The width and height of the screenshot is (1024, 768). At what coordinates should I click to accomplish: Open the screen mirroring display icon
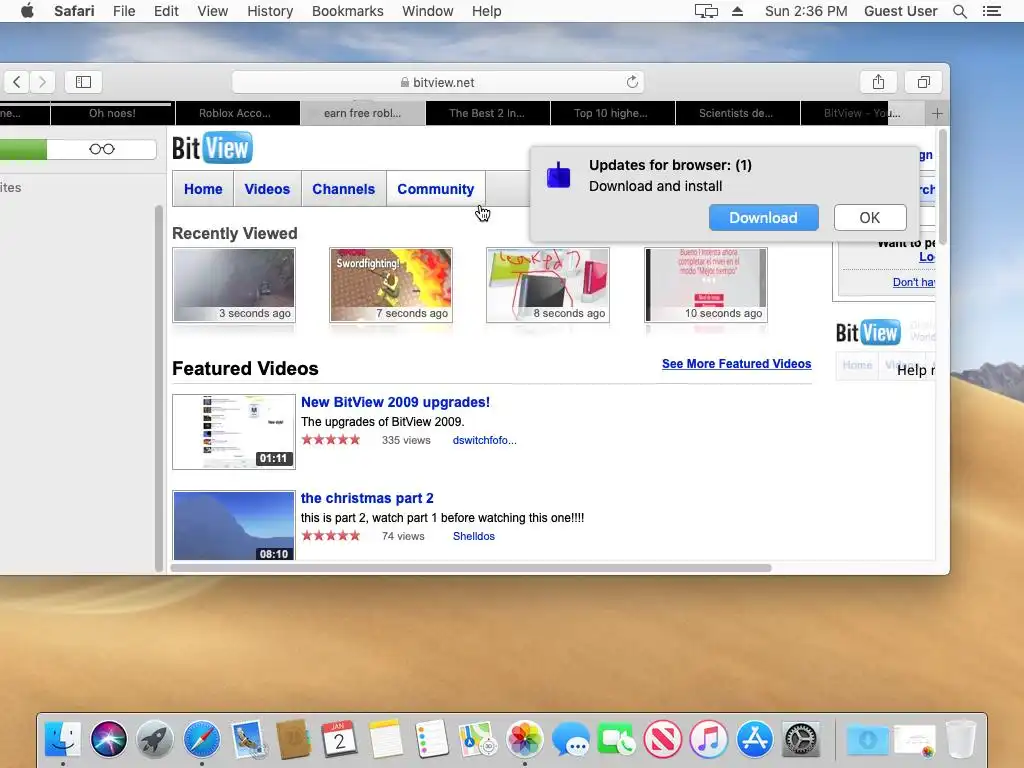tap(706, 11)
